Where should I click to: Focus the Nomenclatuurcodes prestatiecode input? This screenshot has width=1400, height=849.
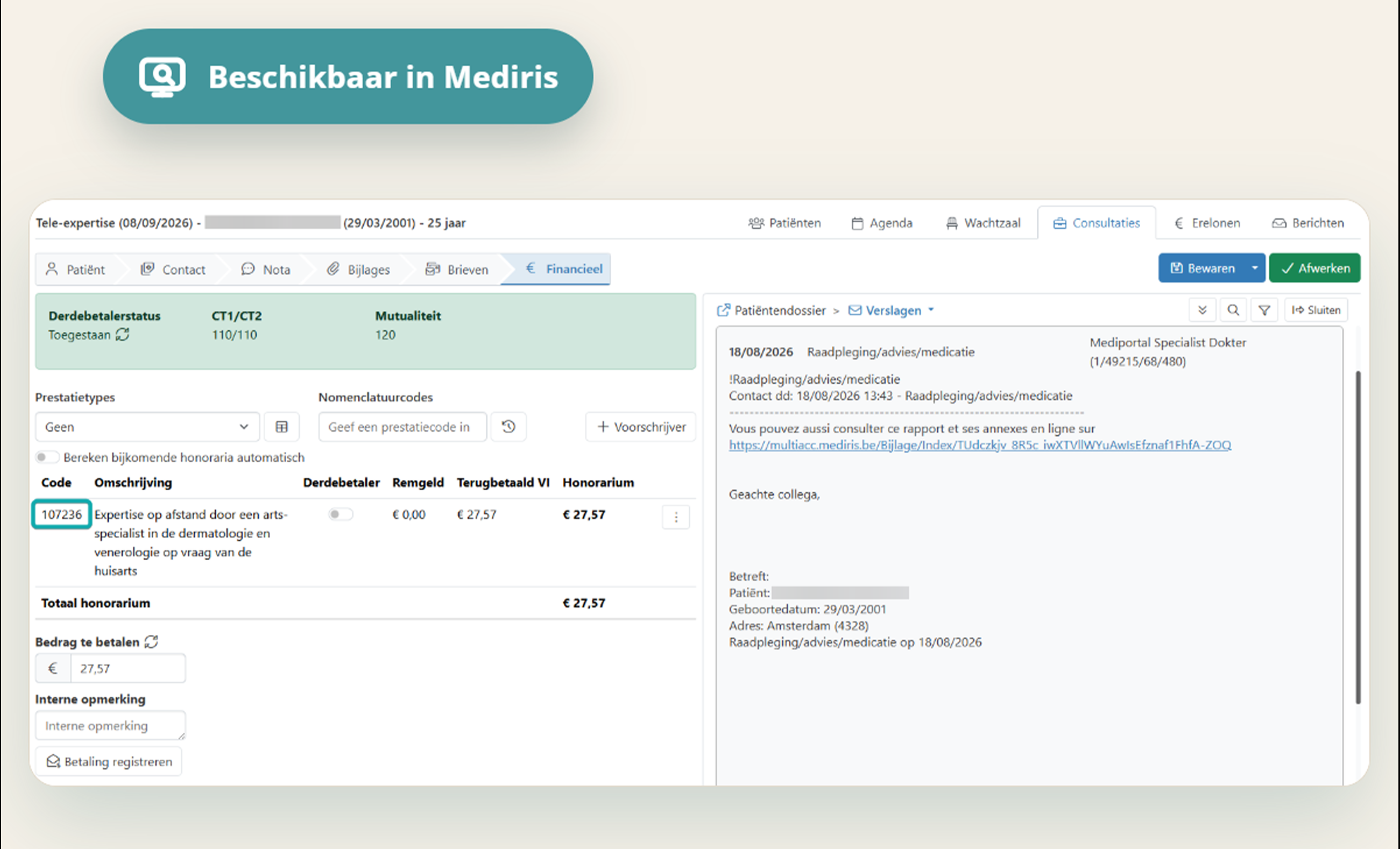[403, 427]
